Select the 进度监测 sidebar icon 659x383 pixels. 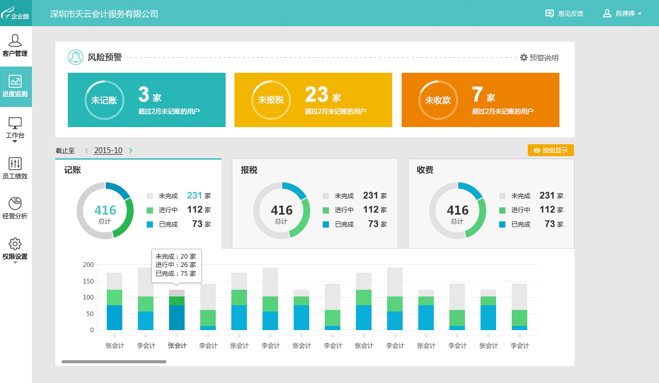click(x=15, y=86)
